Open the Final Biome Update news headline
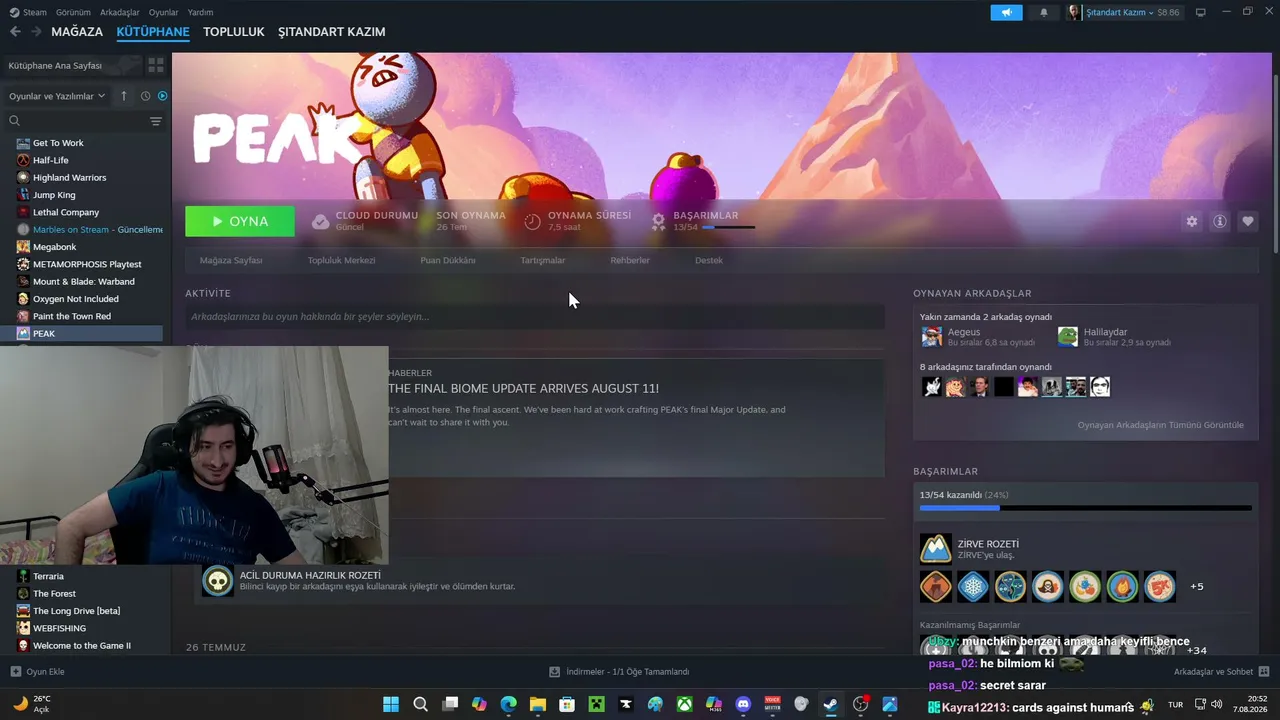The image size is (1280, 720). [x=523, y=388]
